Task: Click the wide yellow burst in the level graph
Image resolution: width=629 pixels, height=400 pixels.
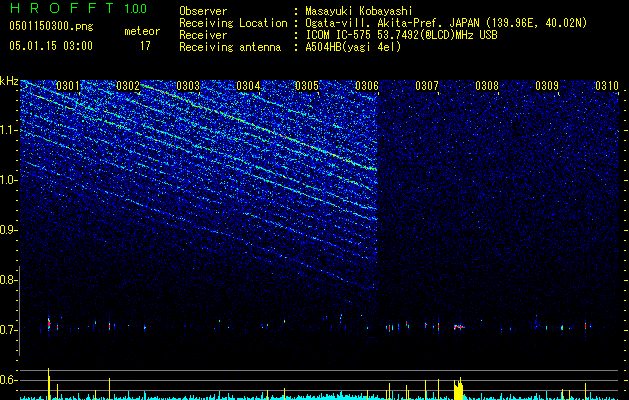Action: [x=458, y=389]
